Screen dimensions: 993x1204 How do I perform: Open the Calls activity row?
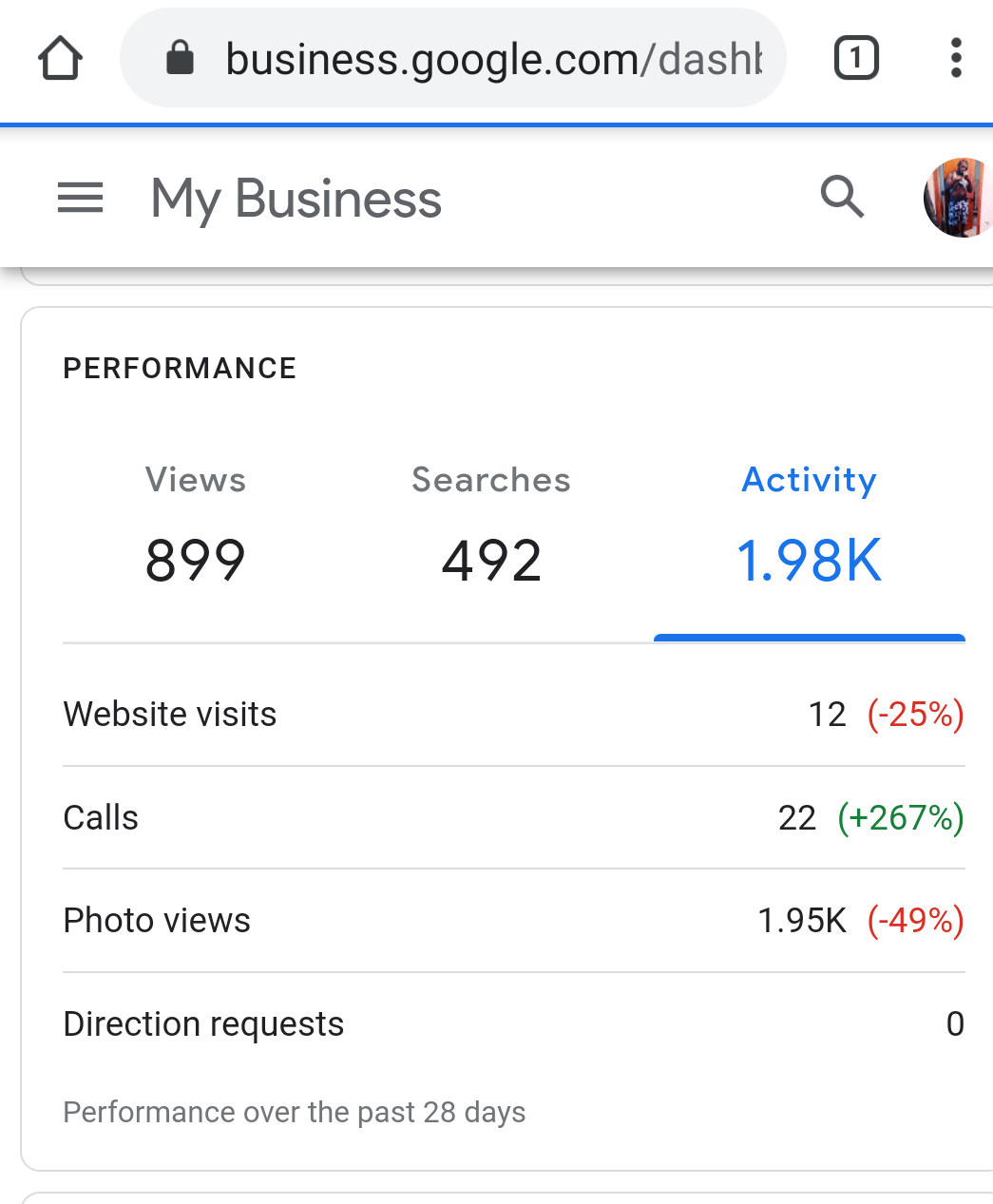(x=513, y=817)
